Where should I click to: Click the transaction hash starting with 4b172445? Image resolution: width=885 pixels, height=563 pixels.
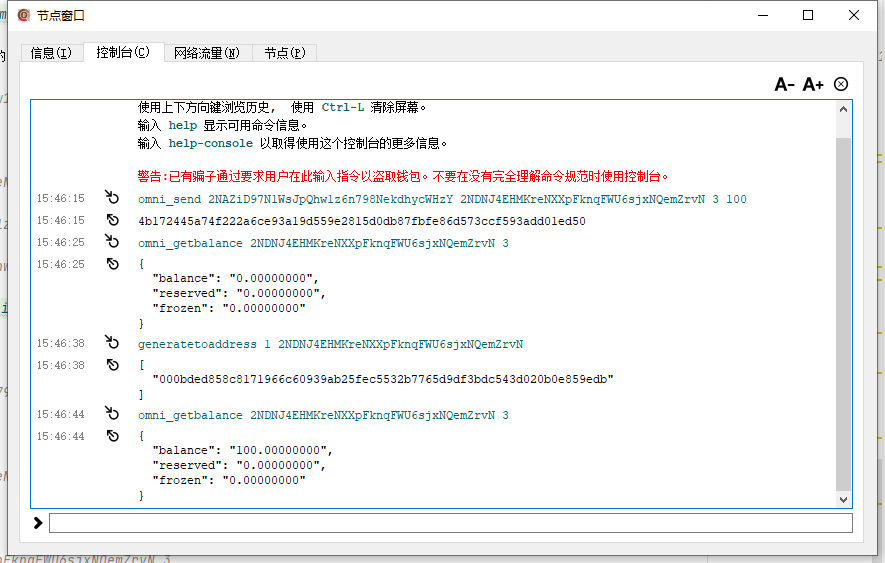[362, 221]
